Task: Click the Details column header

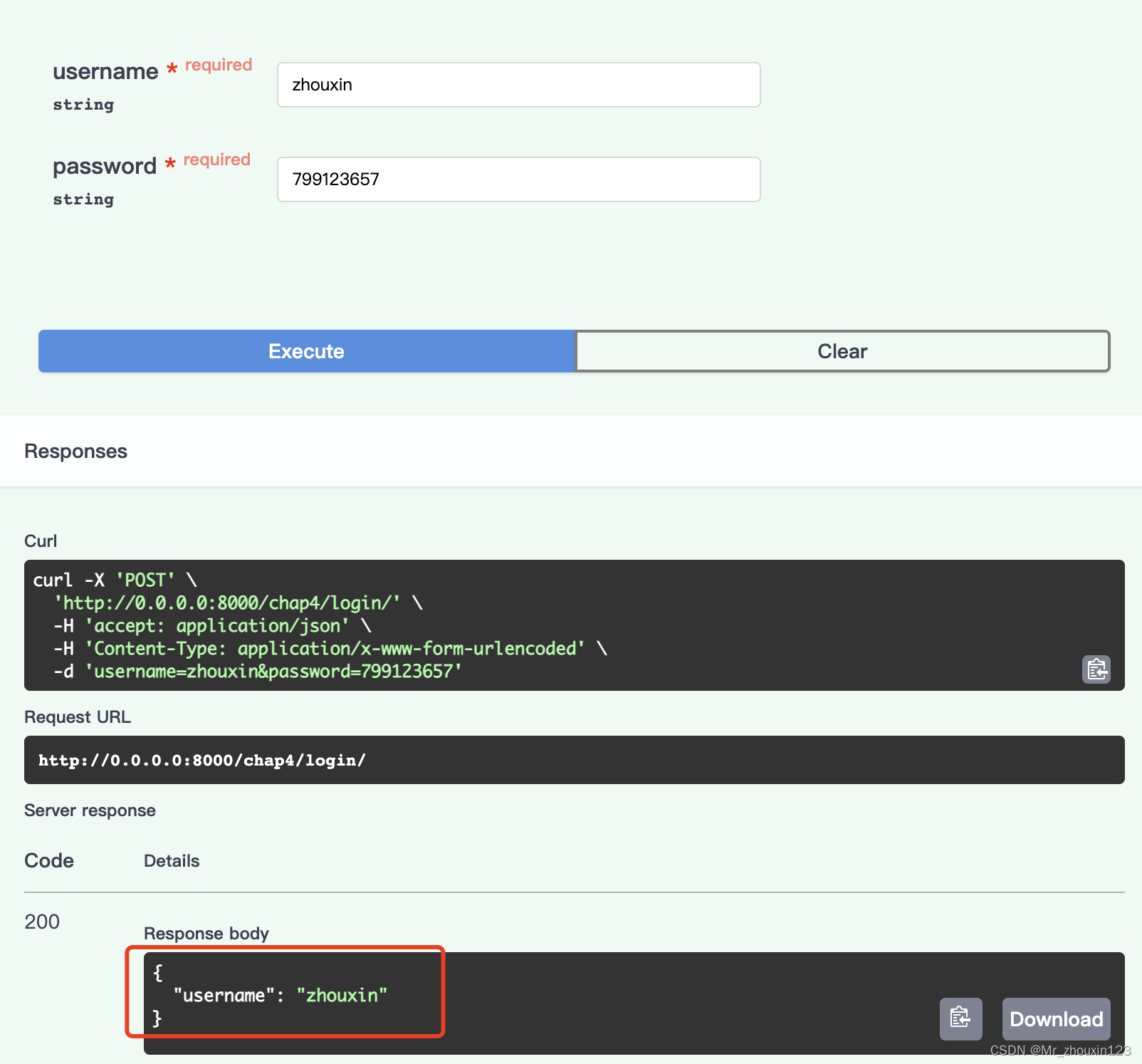Action: [172, 861]
